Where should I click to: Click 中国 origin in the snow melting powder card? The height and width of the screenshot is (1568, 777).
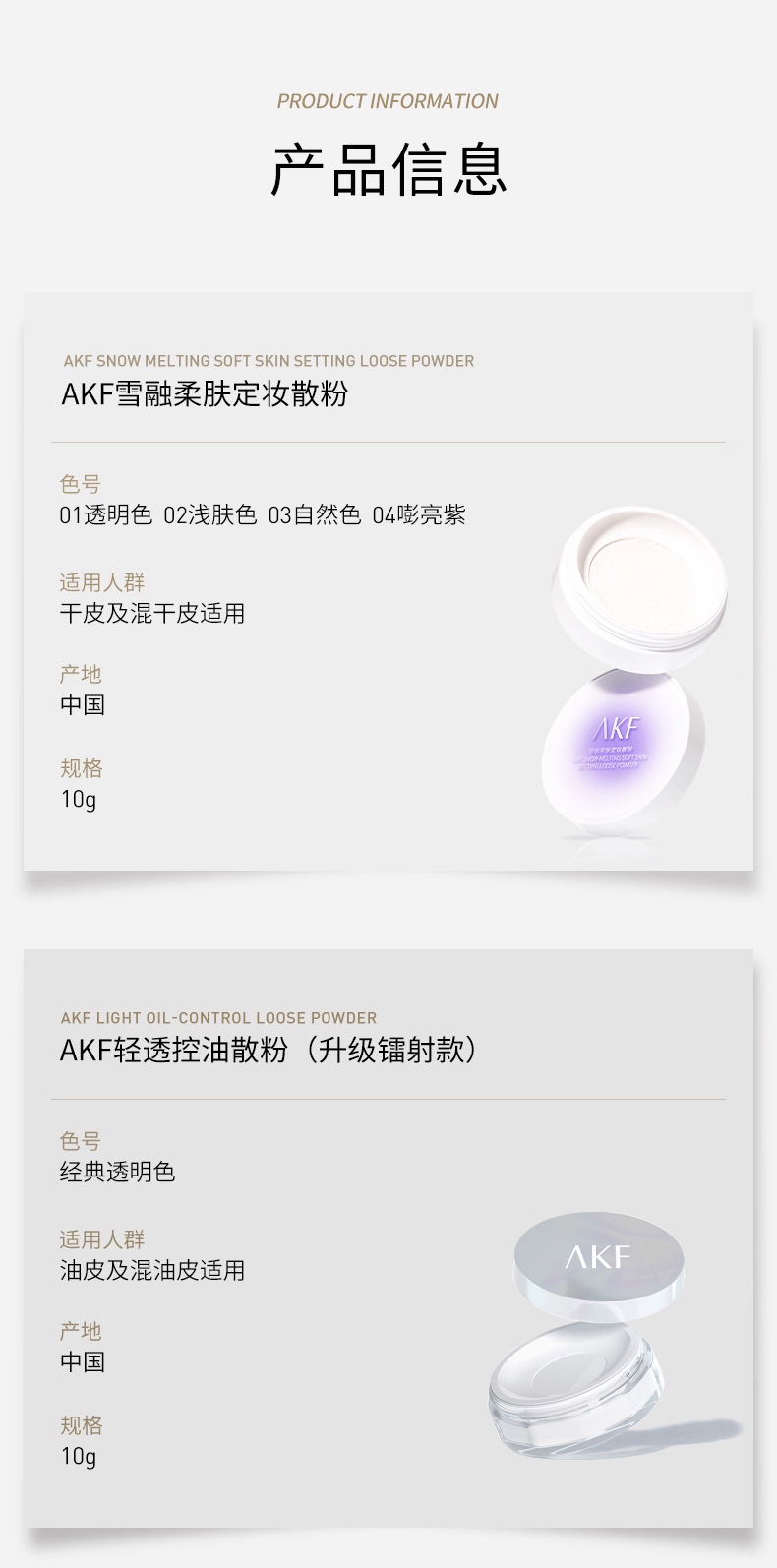coord(83,705)
